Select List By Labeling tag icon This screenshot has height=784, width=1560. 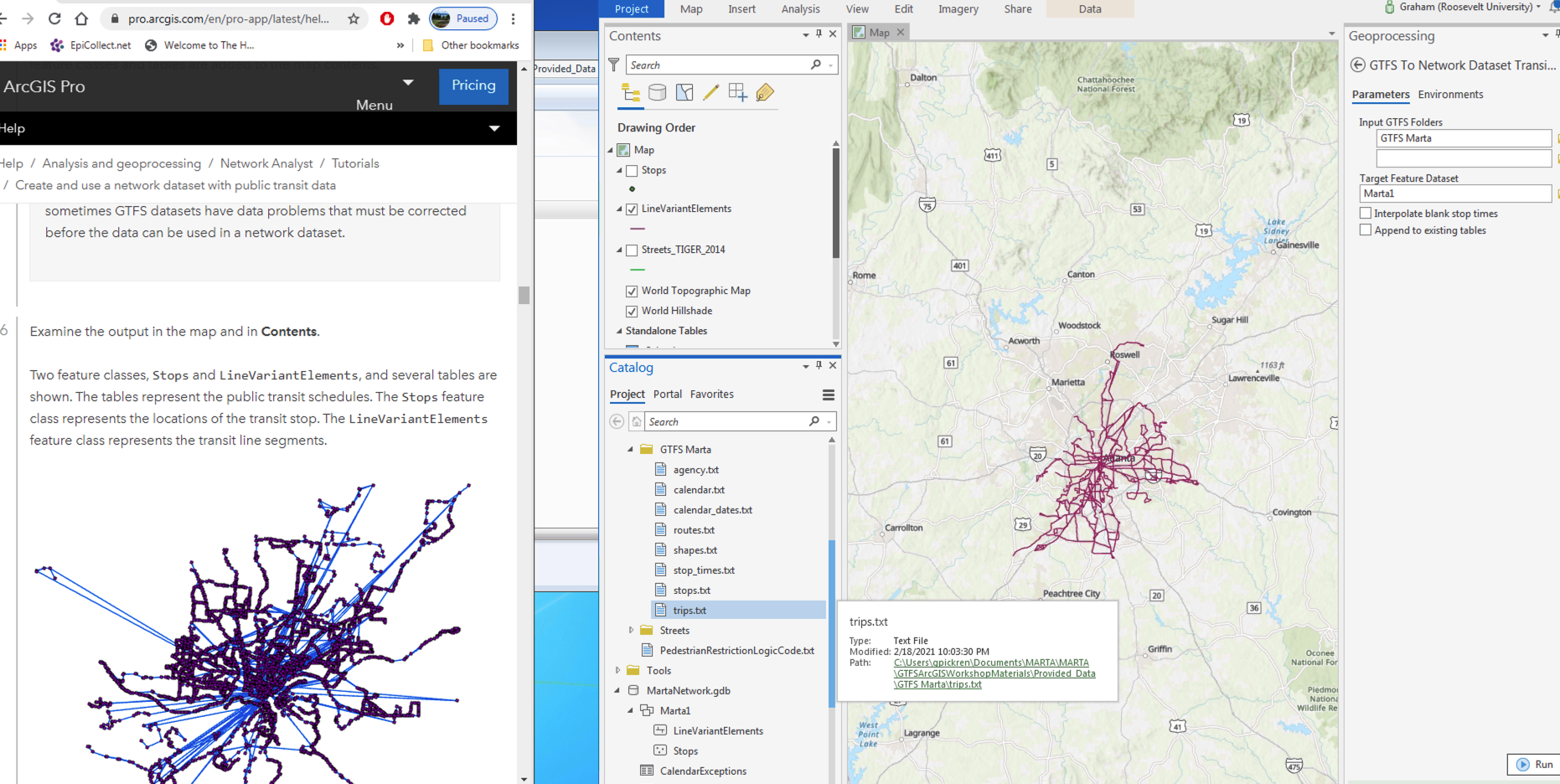[765, 93]
